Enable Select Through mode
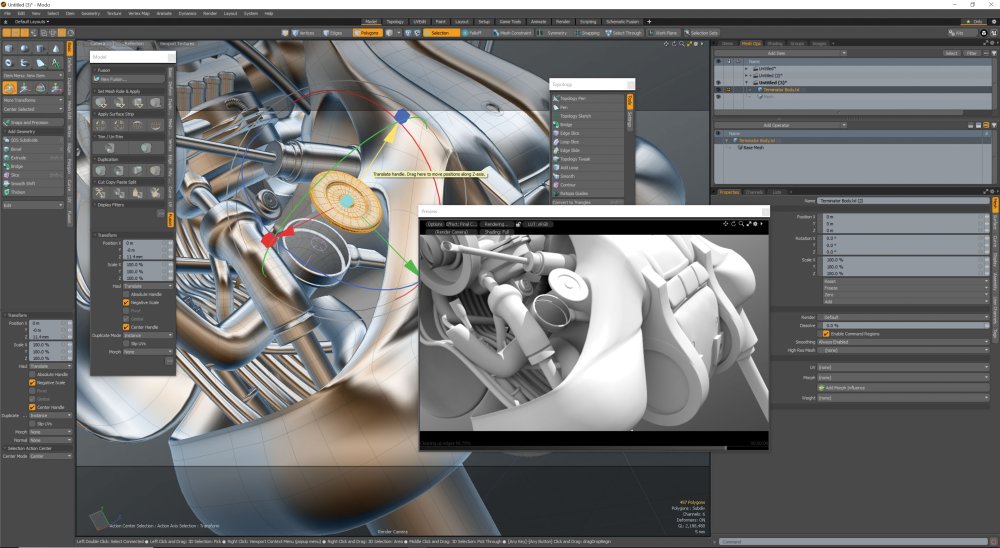Image resolution: width=1000 pixels, height=548 pixels. [x=624, y=33]
